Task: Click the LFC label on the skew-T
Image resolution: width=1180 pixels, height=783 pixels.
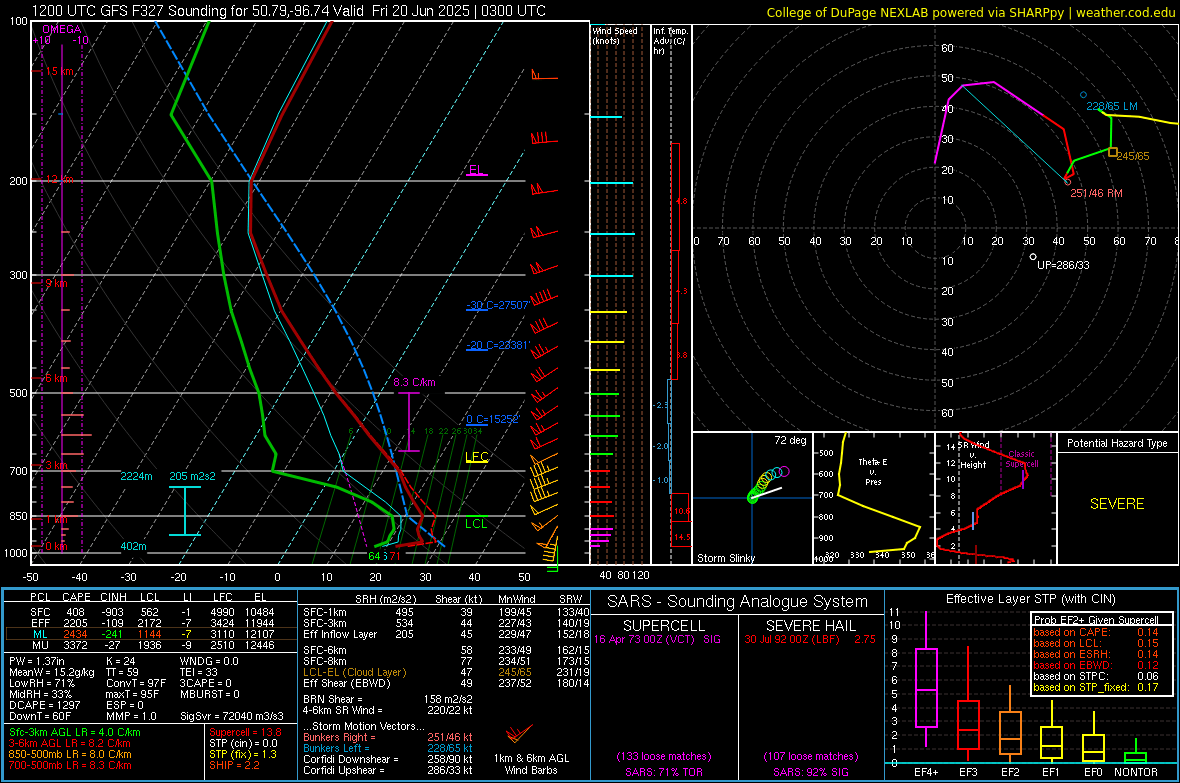Action: 476,456
